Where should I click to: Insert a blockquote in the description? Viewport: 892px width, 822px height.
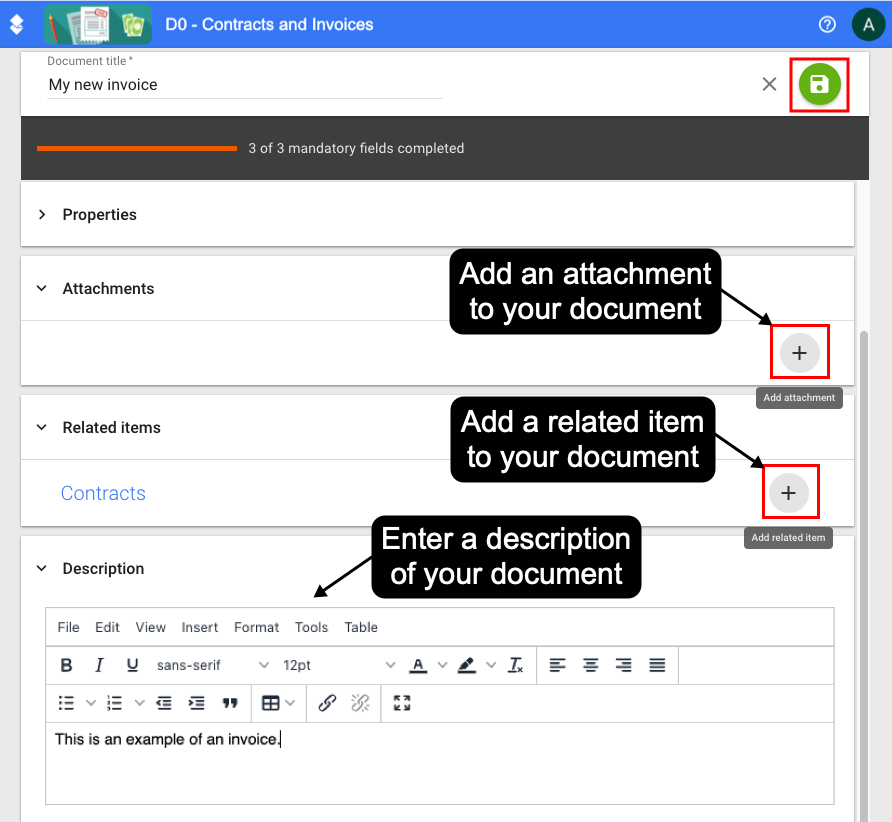(x=230, y=703)
